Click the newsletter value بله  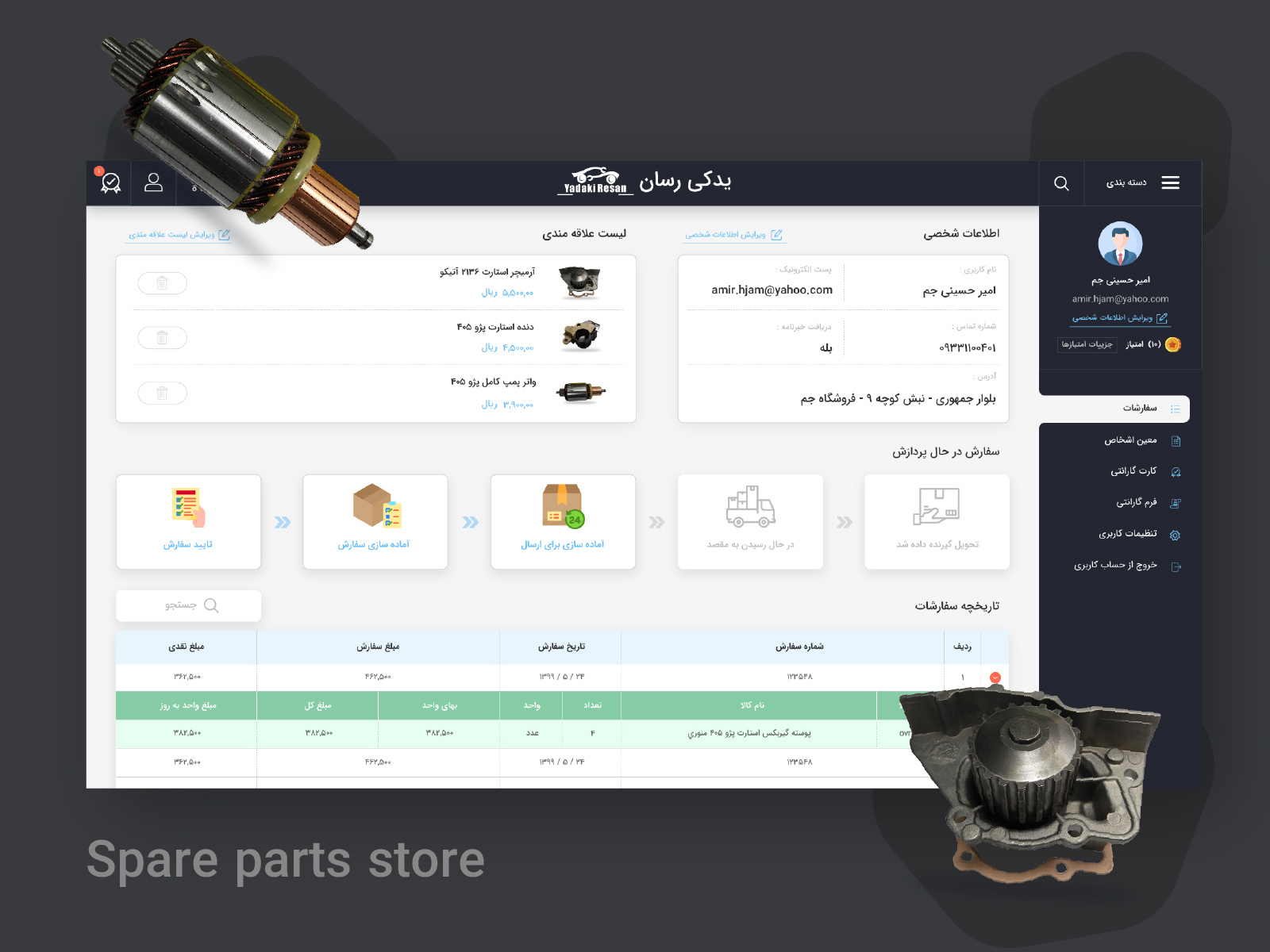pos(826,347)
